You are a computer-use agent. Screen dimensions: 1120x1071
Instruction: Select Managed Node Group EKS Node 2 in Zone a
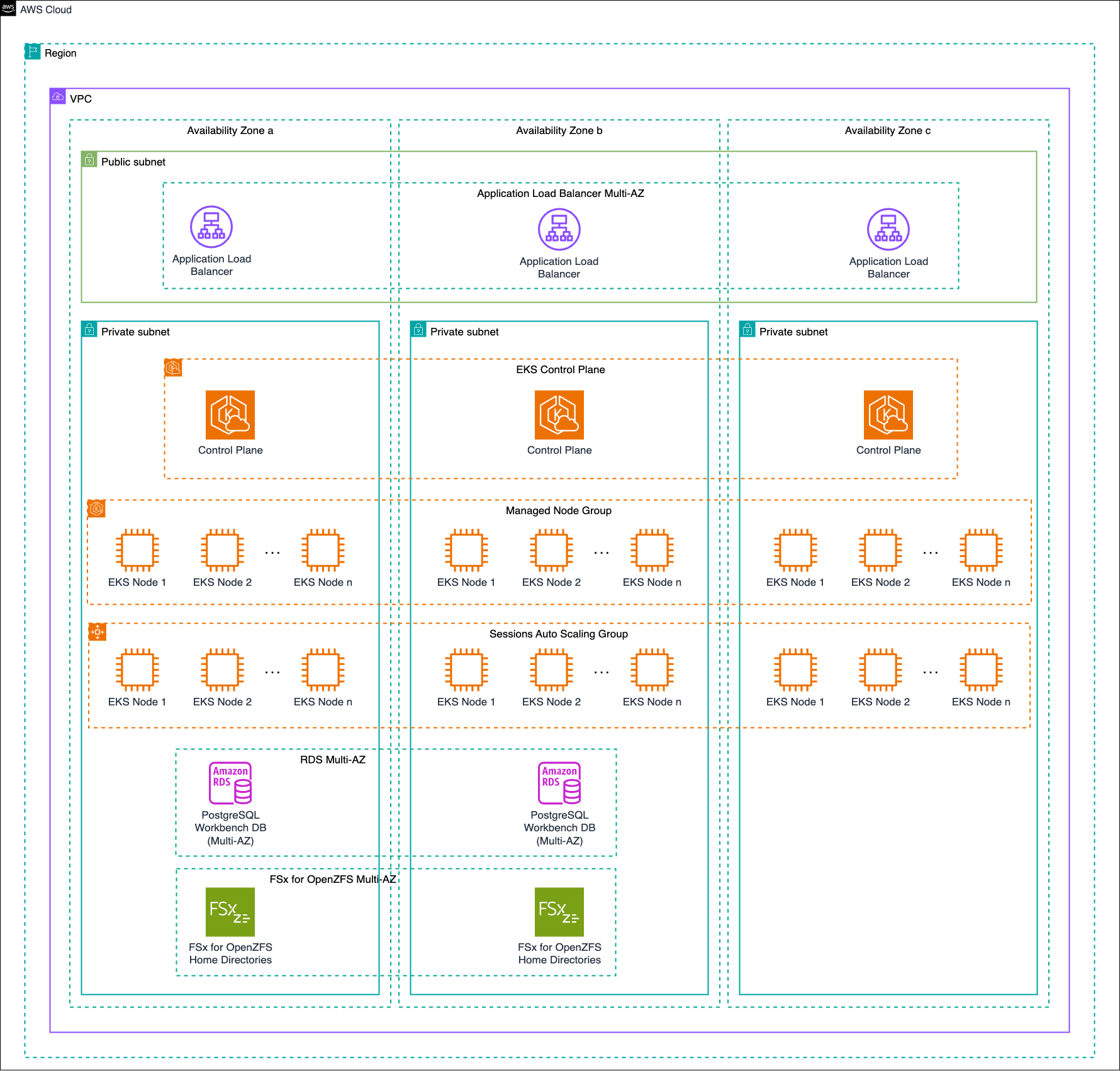(222, 550)
